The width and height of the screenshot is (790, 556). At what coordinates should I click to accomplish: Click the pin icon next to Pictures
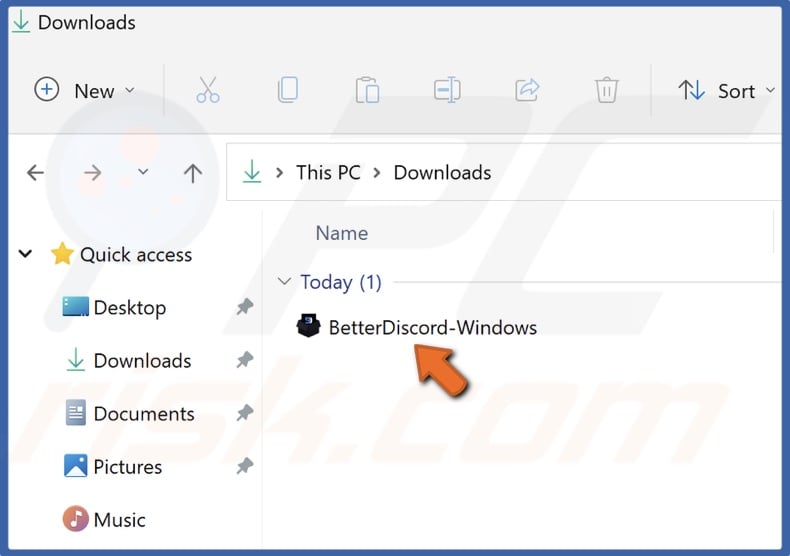pos(245,466)
